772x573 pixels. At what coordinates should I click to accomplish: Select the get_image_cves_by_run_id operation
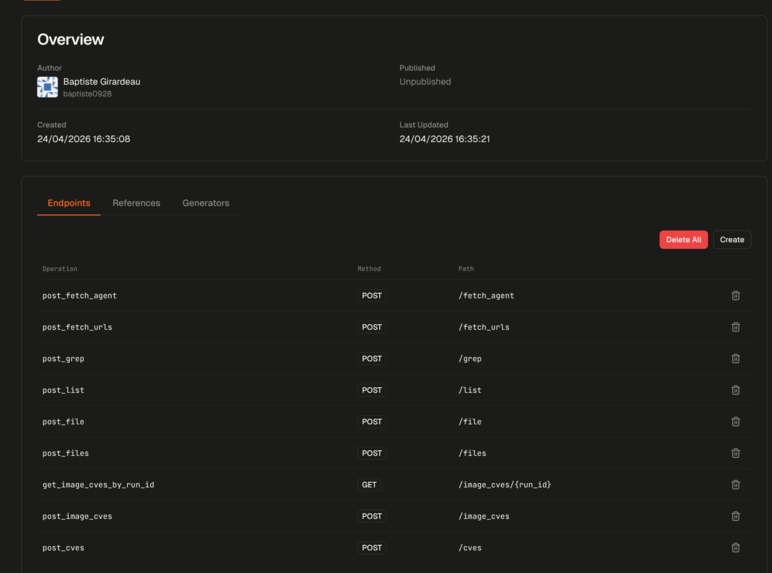(98, 485)
